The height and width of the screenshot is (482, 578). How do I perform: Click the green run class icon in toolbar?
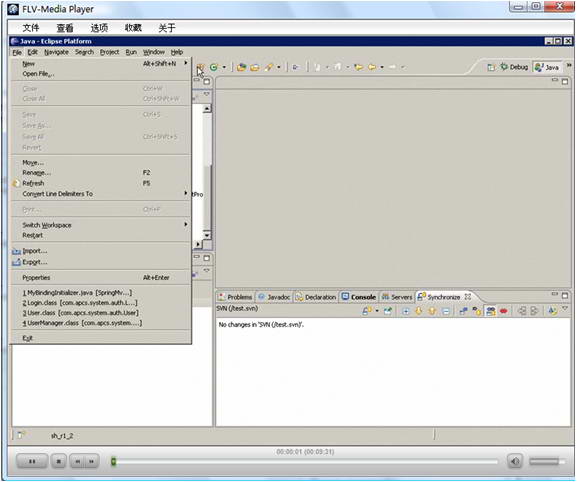coord(213,67)
